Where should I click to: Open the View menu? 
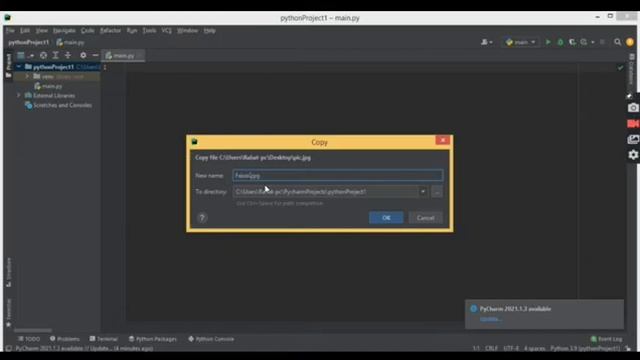tap(42, 31)
